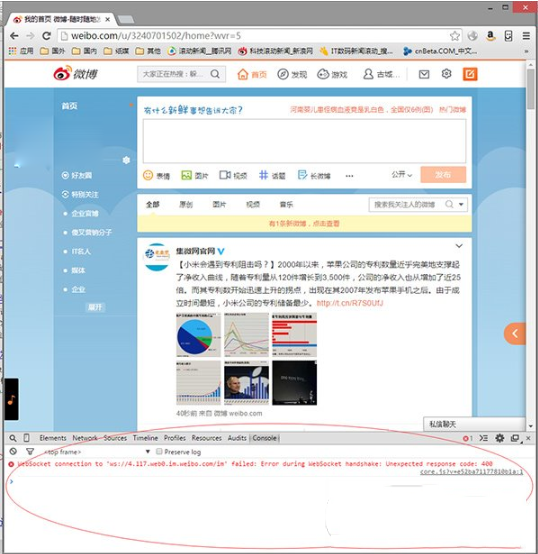Screen dimensions: 538x554
Task: Click the page vertical scrollbar
Action: (x=530, y=89)
